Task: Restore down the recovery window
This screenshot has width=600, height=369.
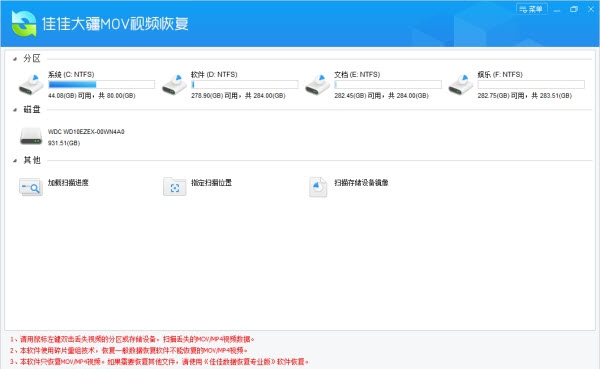Action: 574,9
